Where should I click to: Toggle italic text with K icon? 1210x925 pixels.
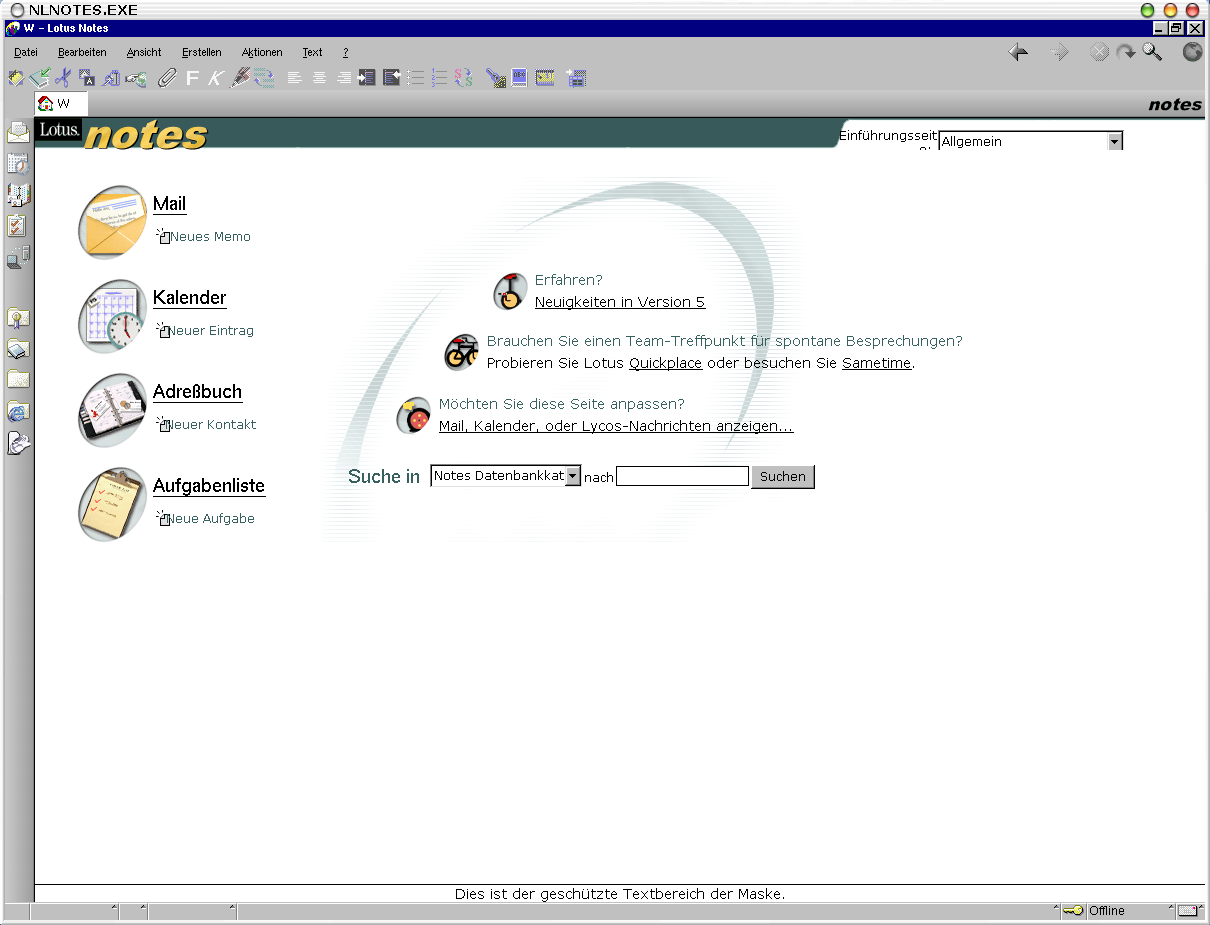coord(215,78)
